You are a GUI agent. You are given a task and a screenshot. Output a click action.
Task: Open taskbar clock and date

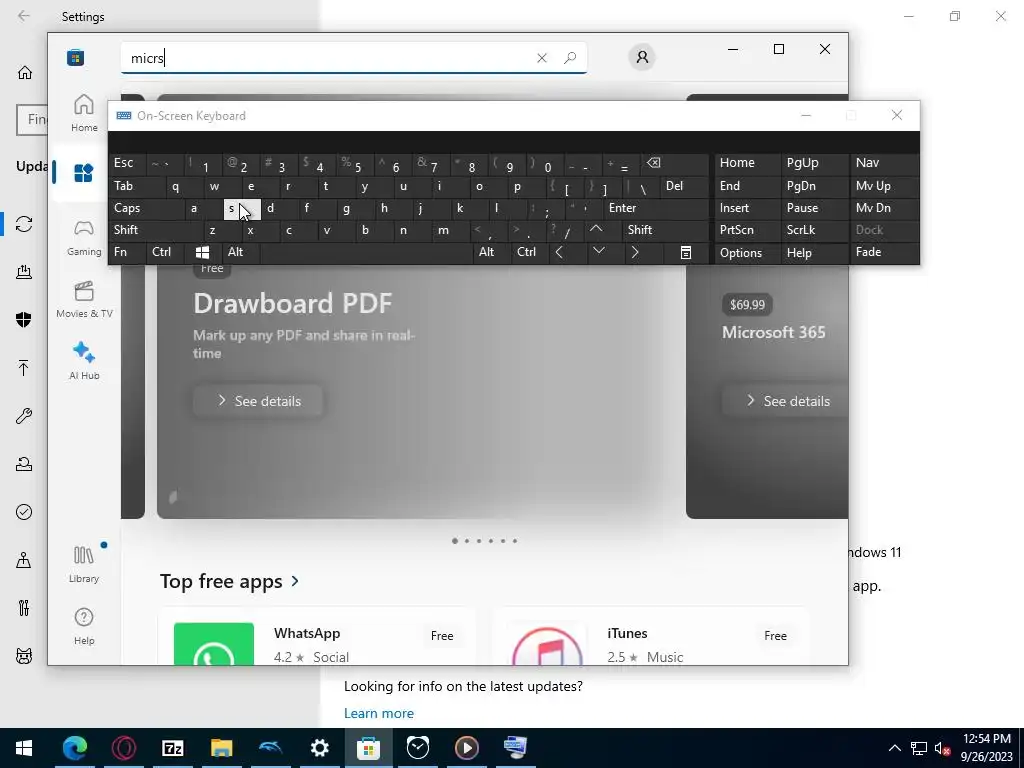986,748
